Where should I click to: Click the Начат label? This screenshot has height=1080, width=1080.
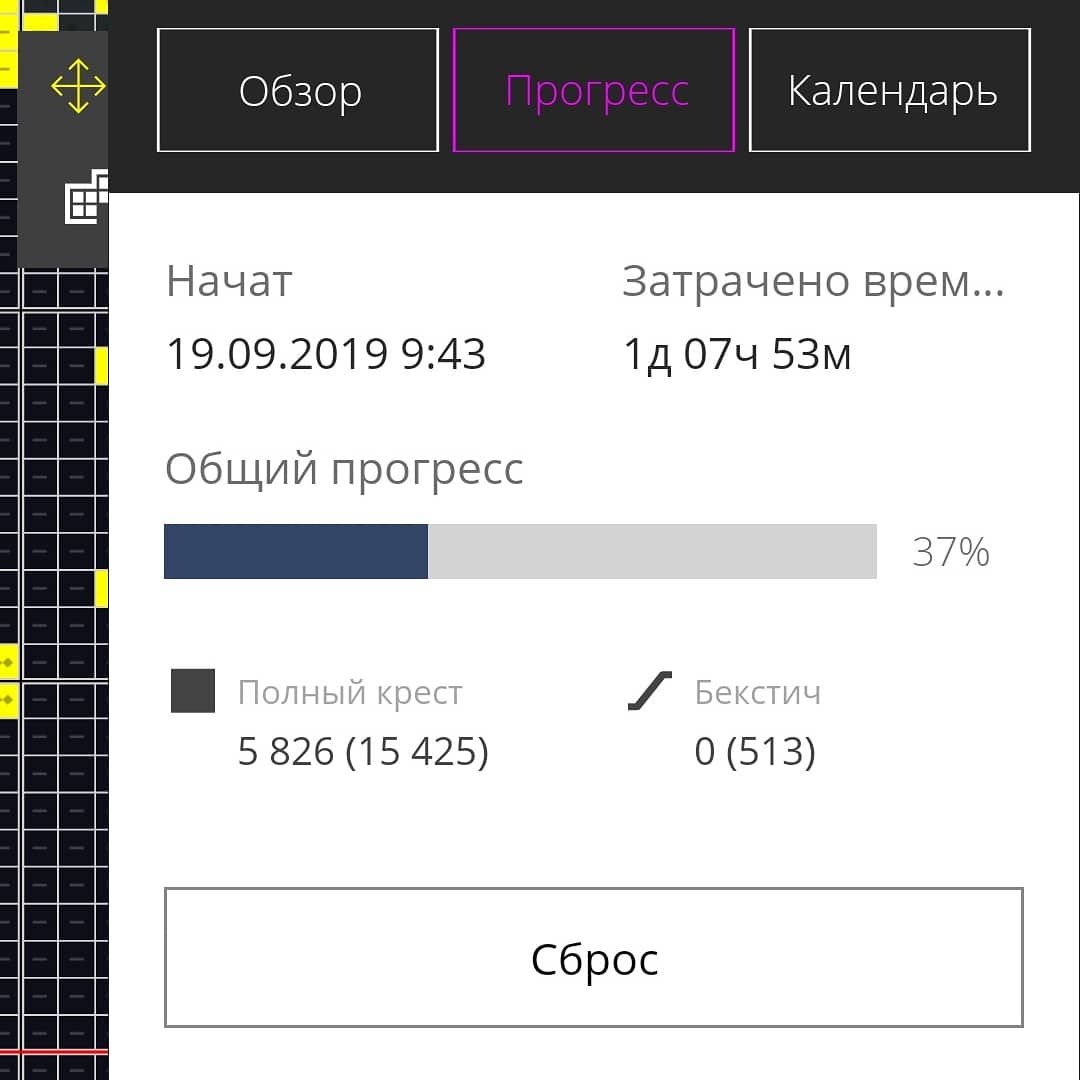229,282
